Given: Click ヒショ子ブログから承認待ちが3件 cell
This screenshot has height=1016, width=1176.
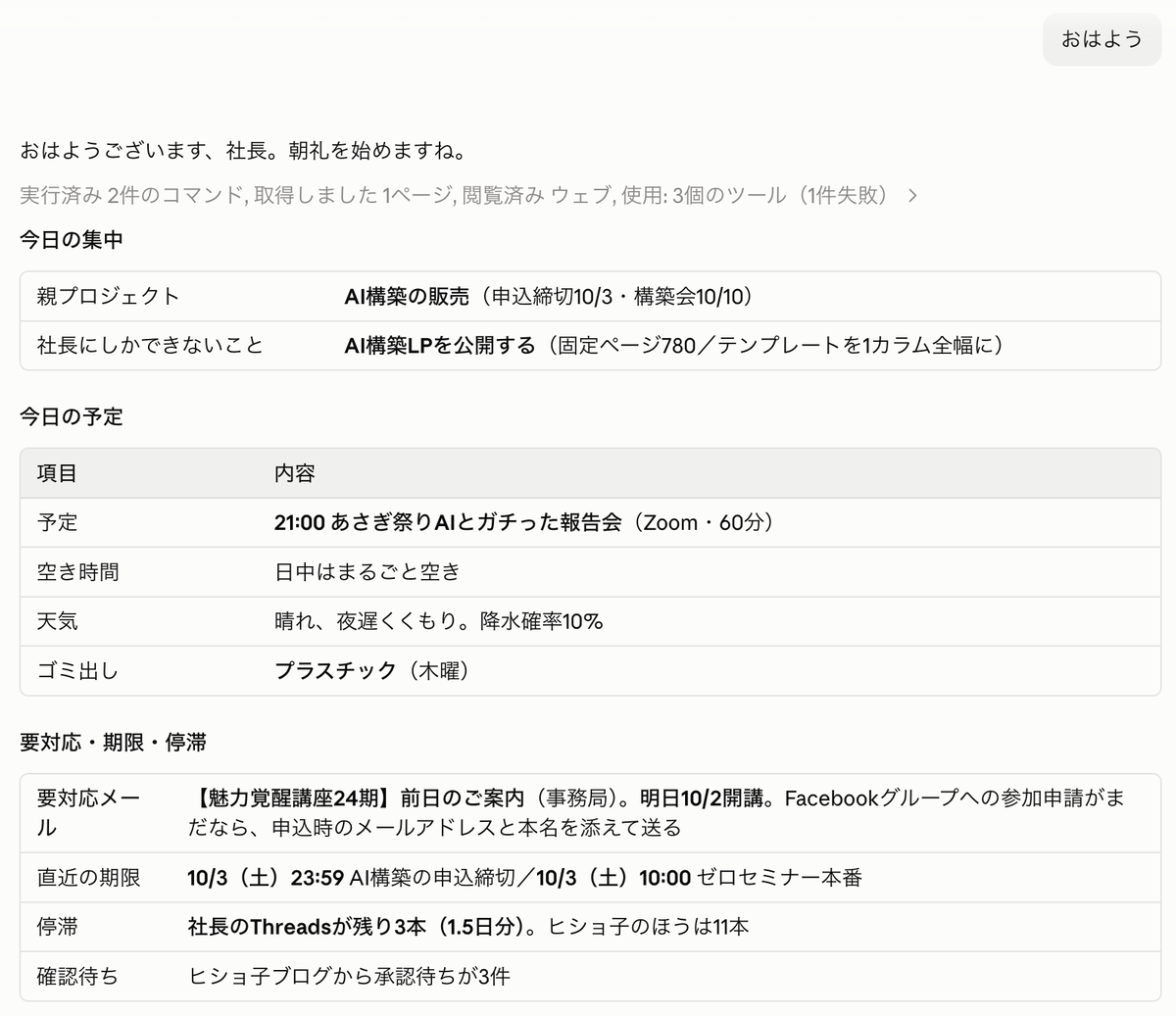Looking at the screenshot, I should click(348, 976).
